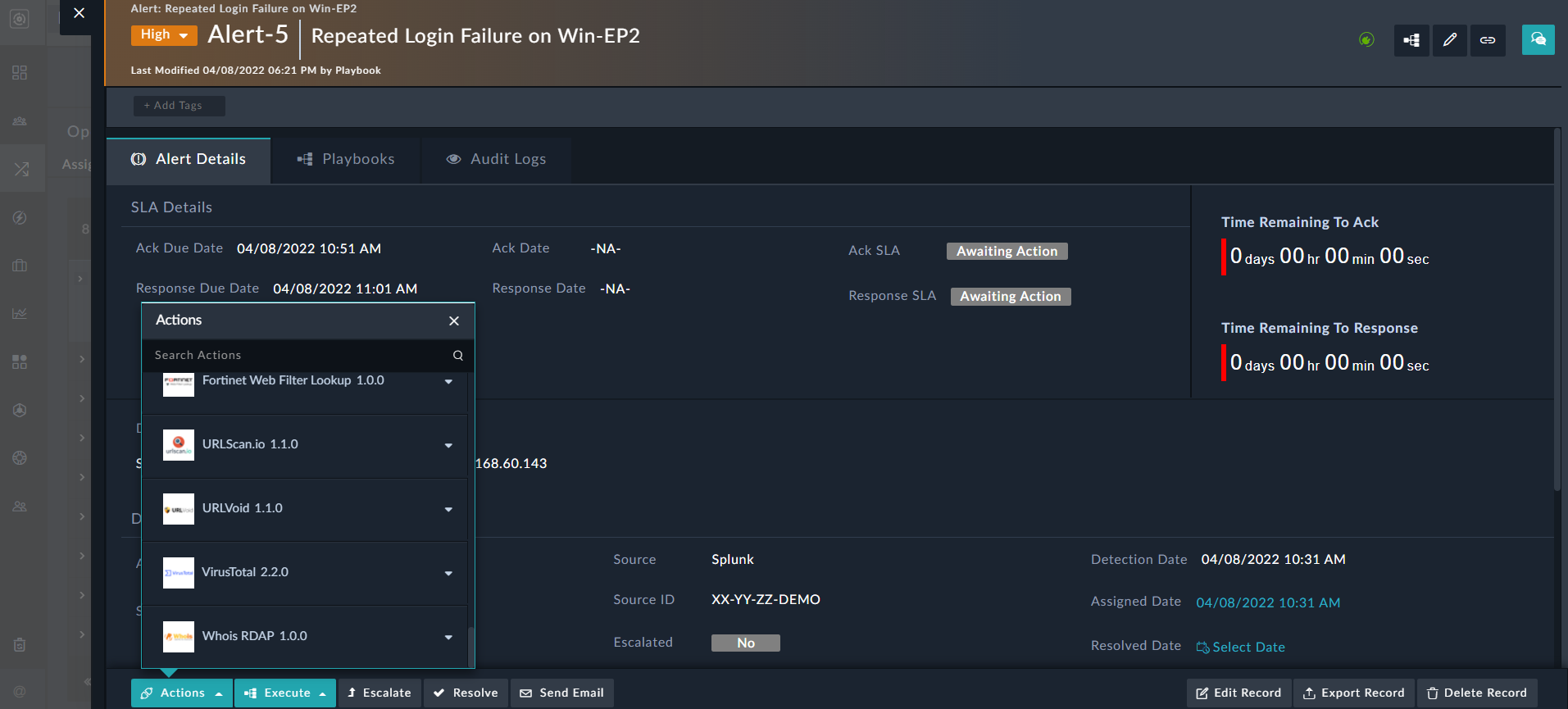Click the Send Email button
The image size is (1568, 709).
click(562, 693)
